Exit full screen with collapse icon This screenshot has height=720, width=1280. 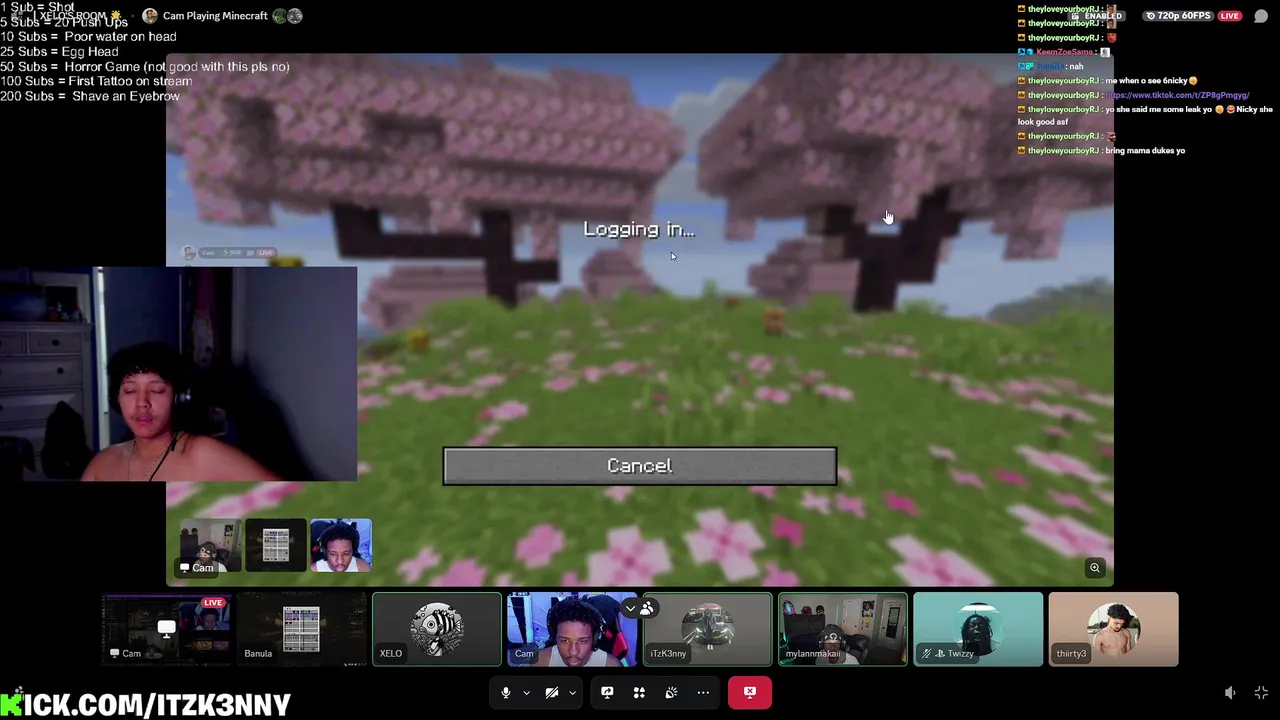pos(1261,693)
